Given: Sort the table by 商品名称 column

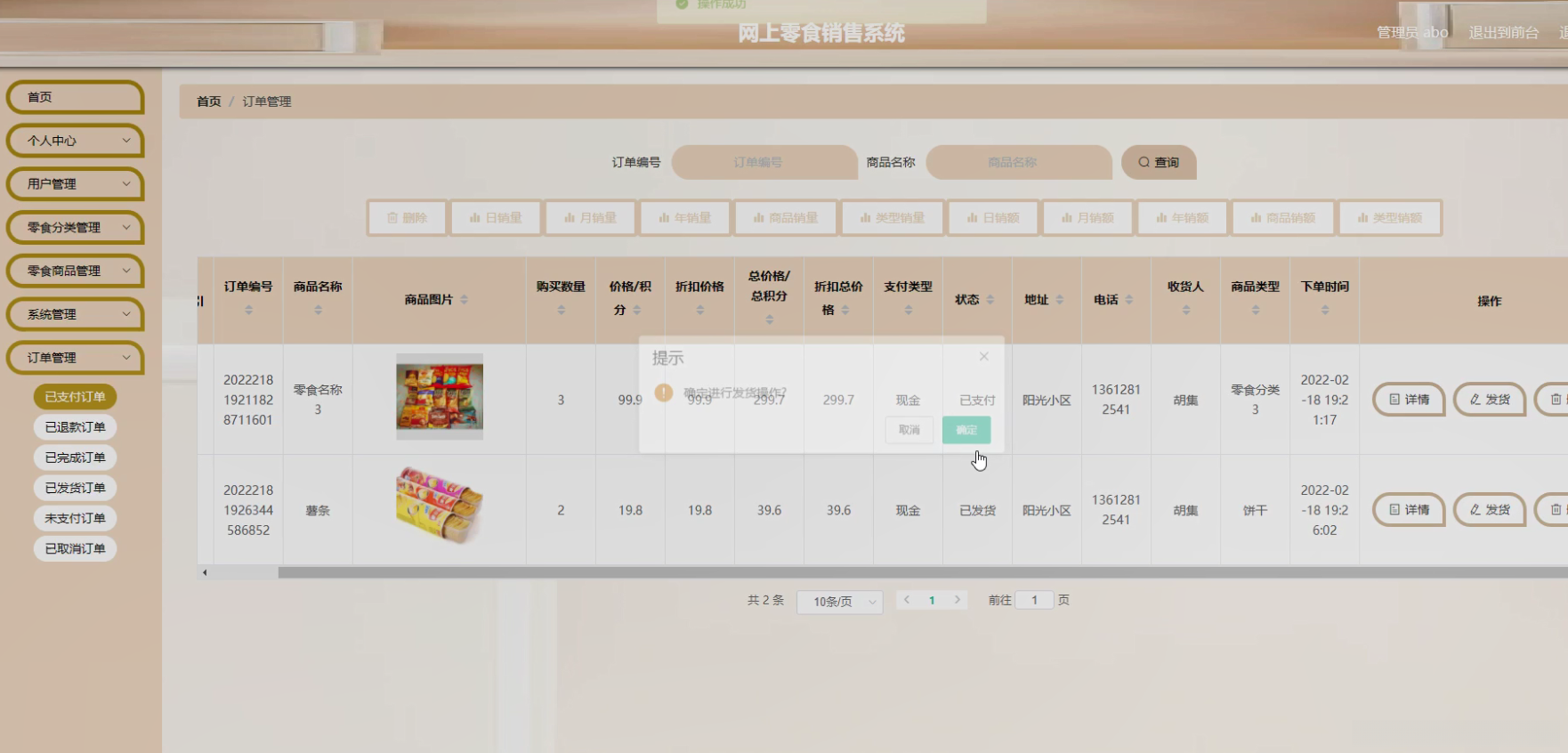Looking at the screenshot, I should click(318, 310).
